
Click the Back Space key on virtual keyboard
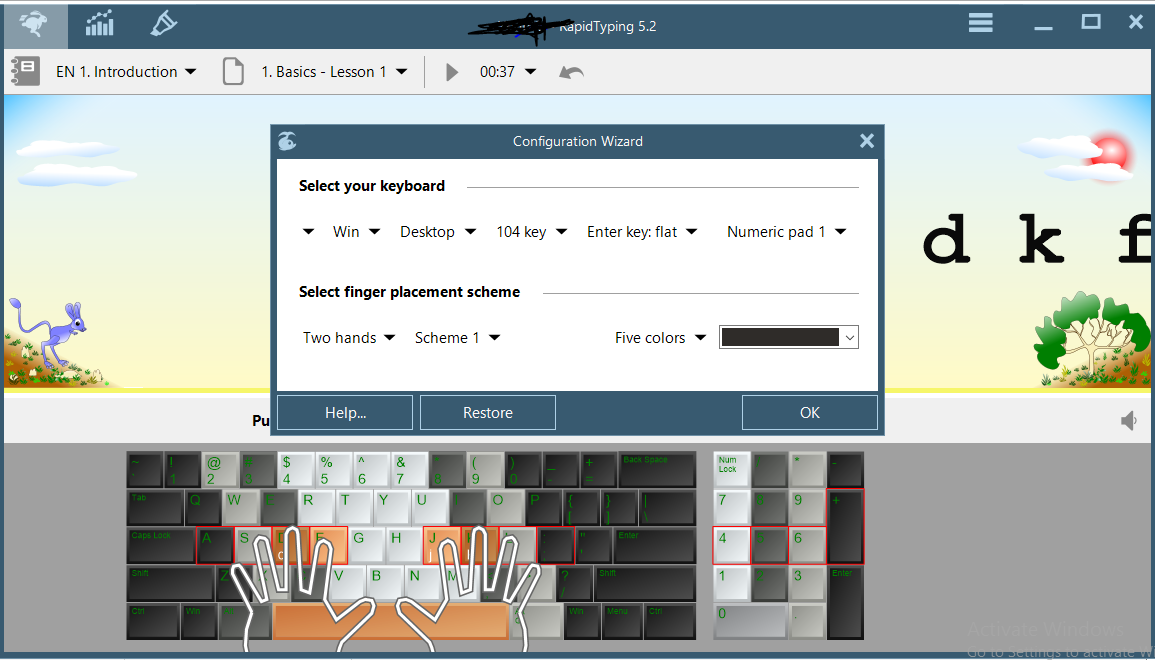click(657, 470)
